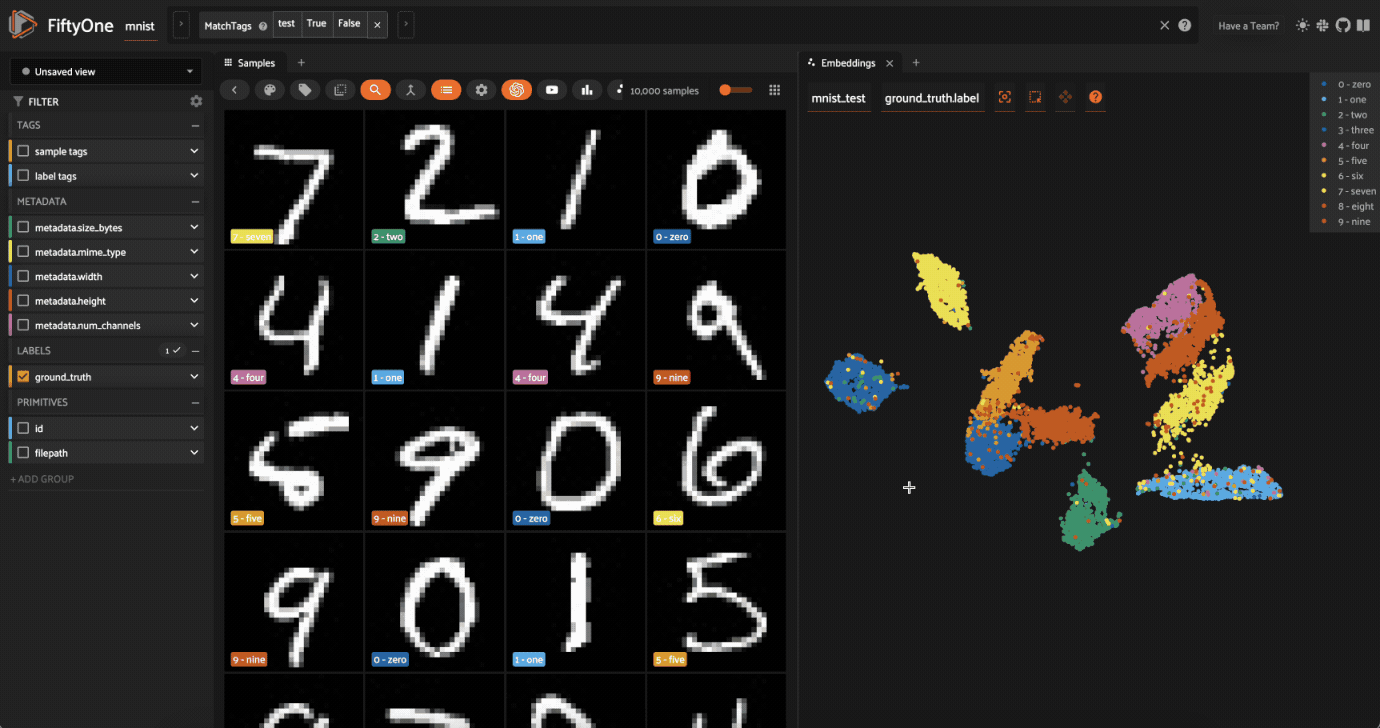This screenshot has height=728, width=1380.
Task: Click the FiftyOne logo icon
Action: click(x=22, y=25)
